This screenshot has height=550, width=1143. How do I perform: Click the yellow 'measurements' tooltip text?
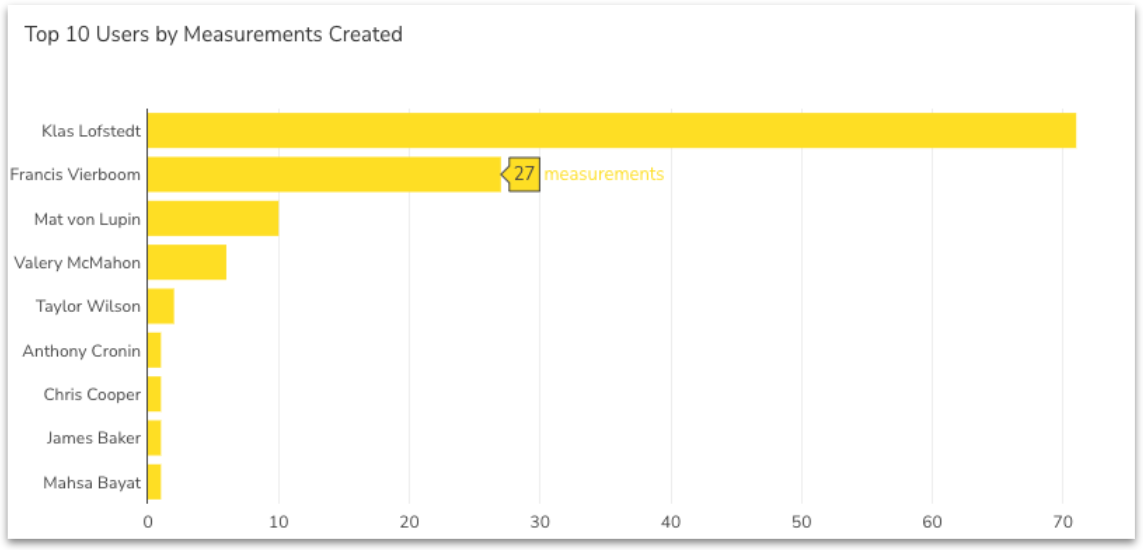604,174
